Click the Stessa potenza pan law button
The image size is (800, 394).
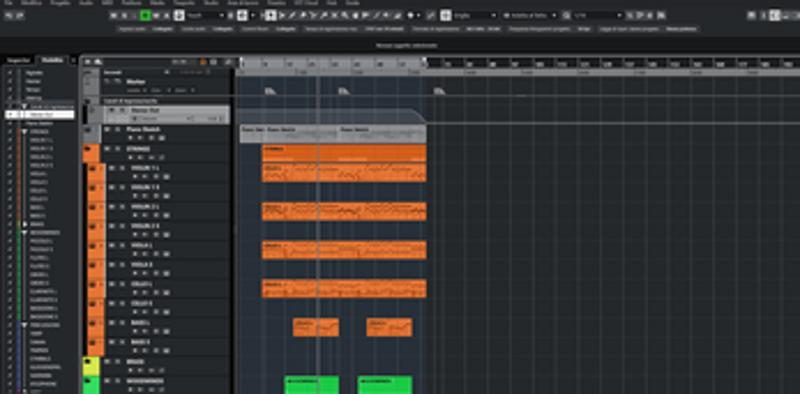point(681,29)
